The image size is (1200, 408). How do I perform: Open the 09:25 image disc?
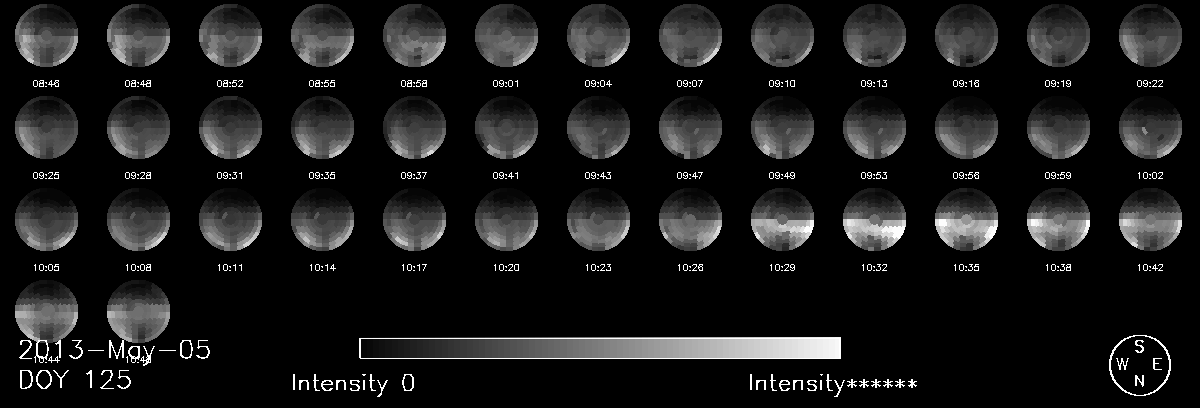(x=47, y=128)
